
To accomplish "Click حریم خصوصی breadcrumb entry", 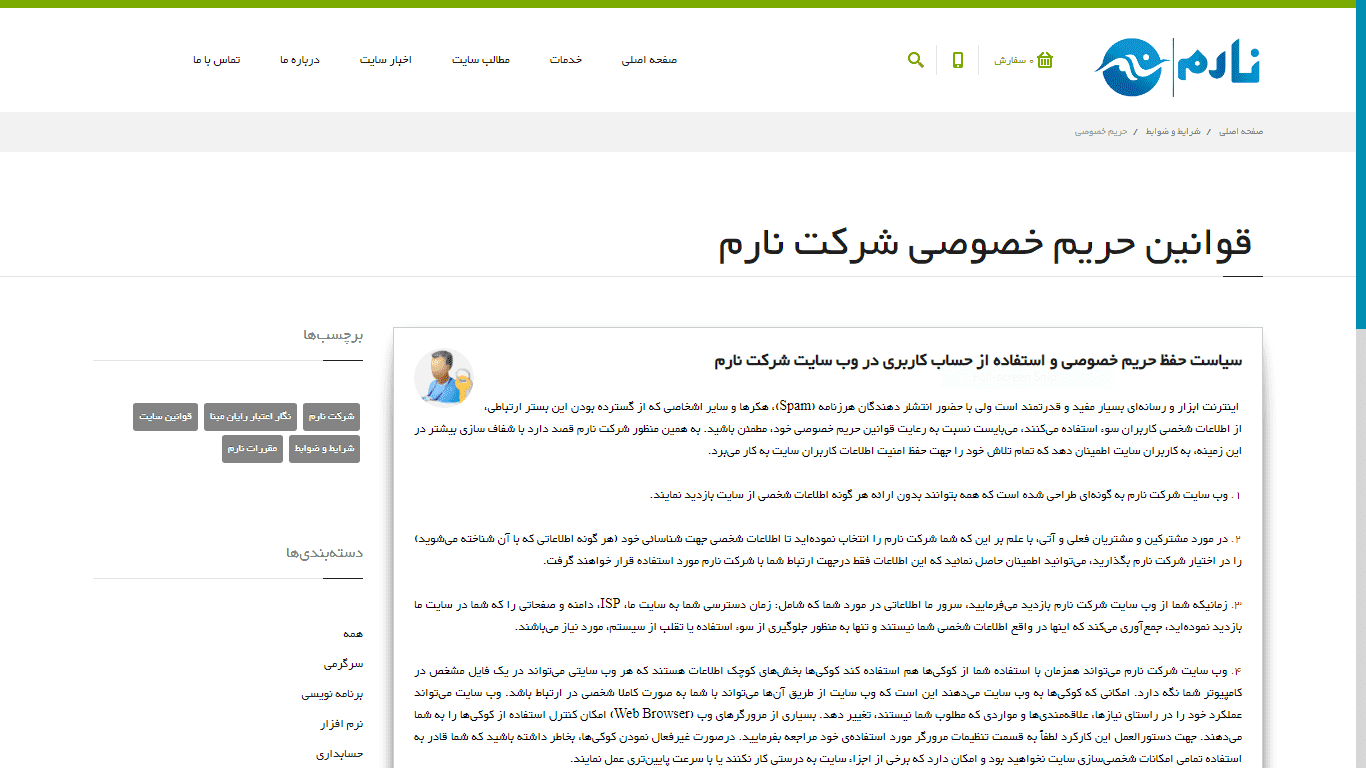I will [1101, 131].
